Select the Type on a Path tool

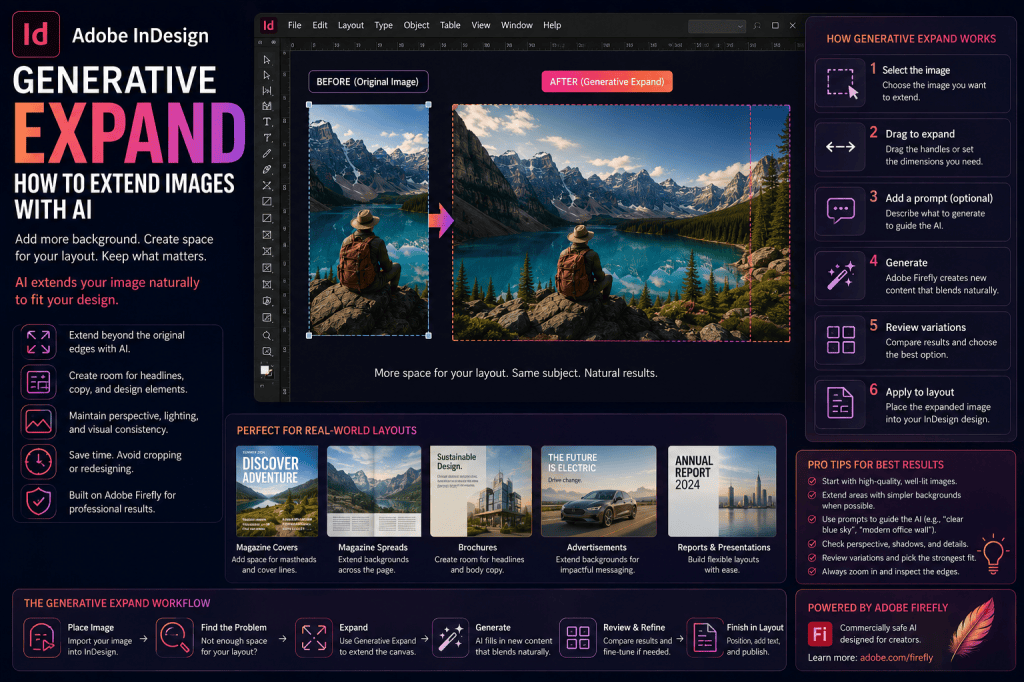point(266,138)
